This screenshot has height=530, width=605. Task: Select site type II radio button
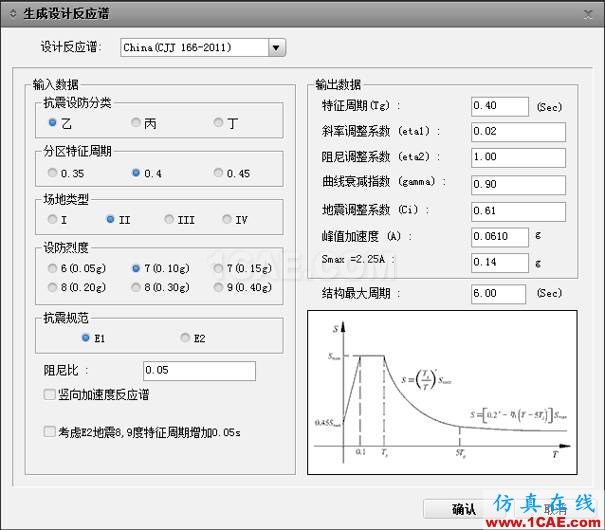[x=110, y=219]
